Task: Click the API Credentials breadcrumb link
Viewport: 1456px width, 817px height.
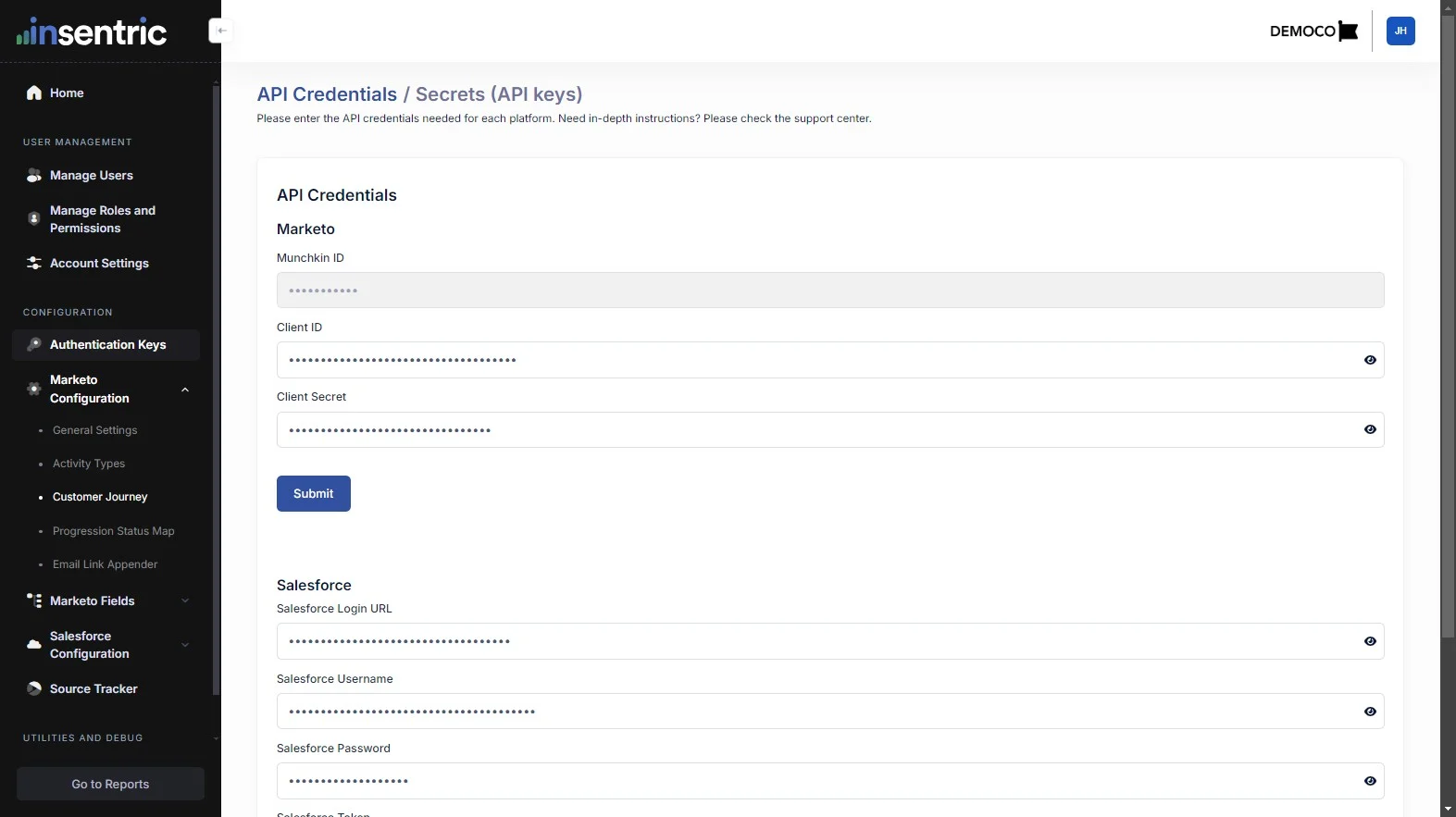Action: coord(327,94)
